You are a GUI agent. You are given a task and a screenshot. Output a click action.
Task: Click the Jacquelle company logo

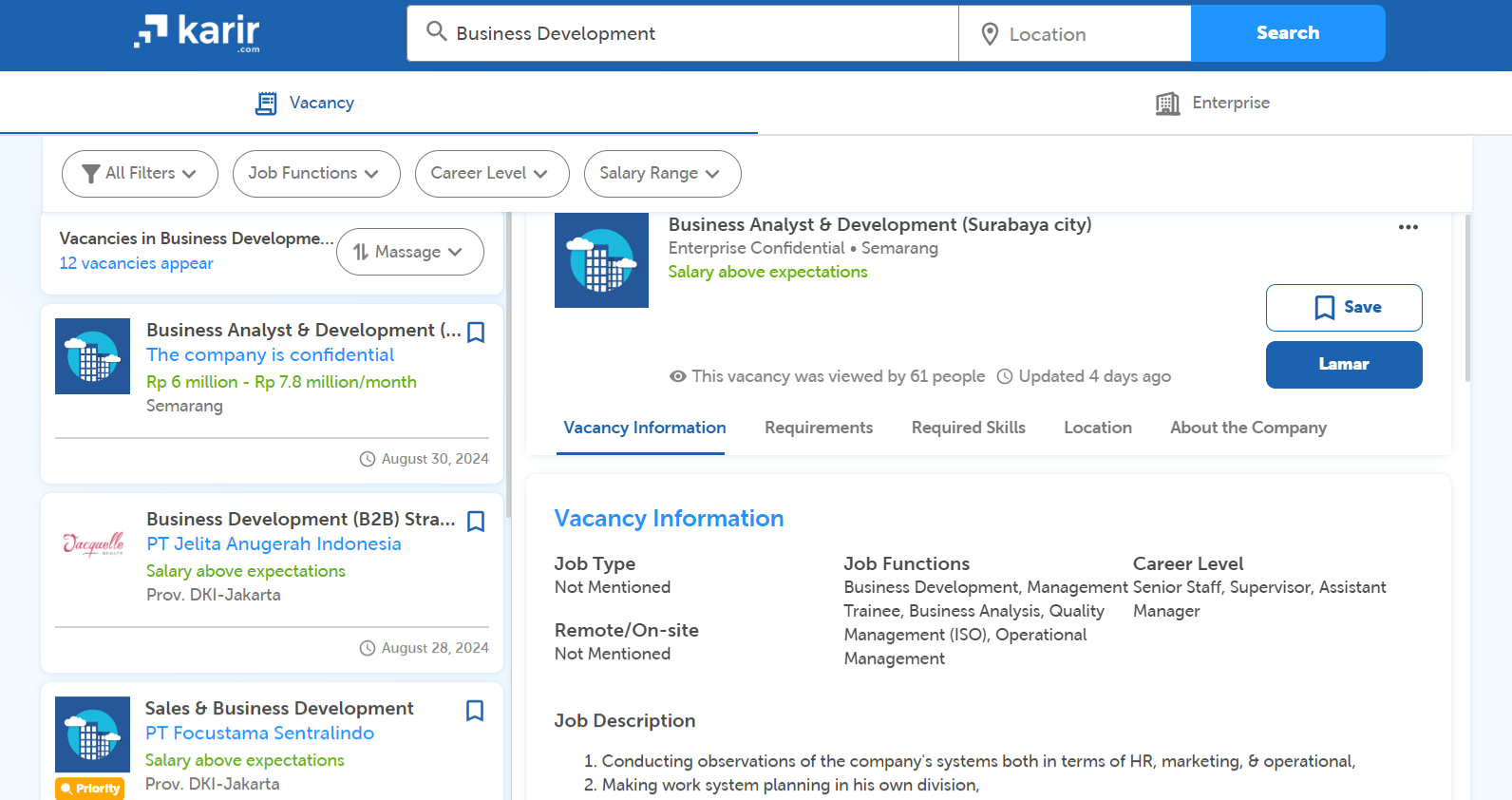[x=93, y=543]
